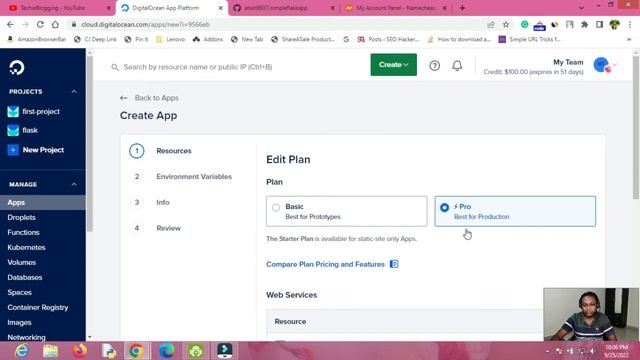Collapse the PROJECTS section chevron
Image resolution: width=640 pixels, height=360 pixels.
point(74,91)
